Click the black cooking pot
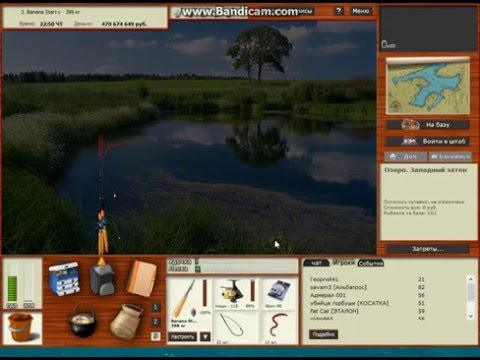480x360 pixels. tap(83, 320)
